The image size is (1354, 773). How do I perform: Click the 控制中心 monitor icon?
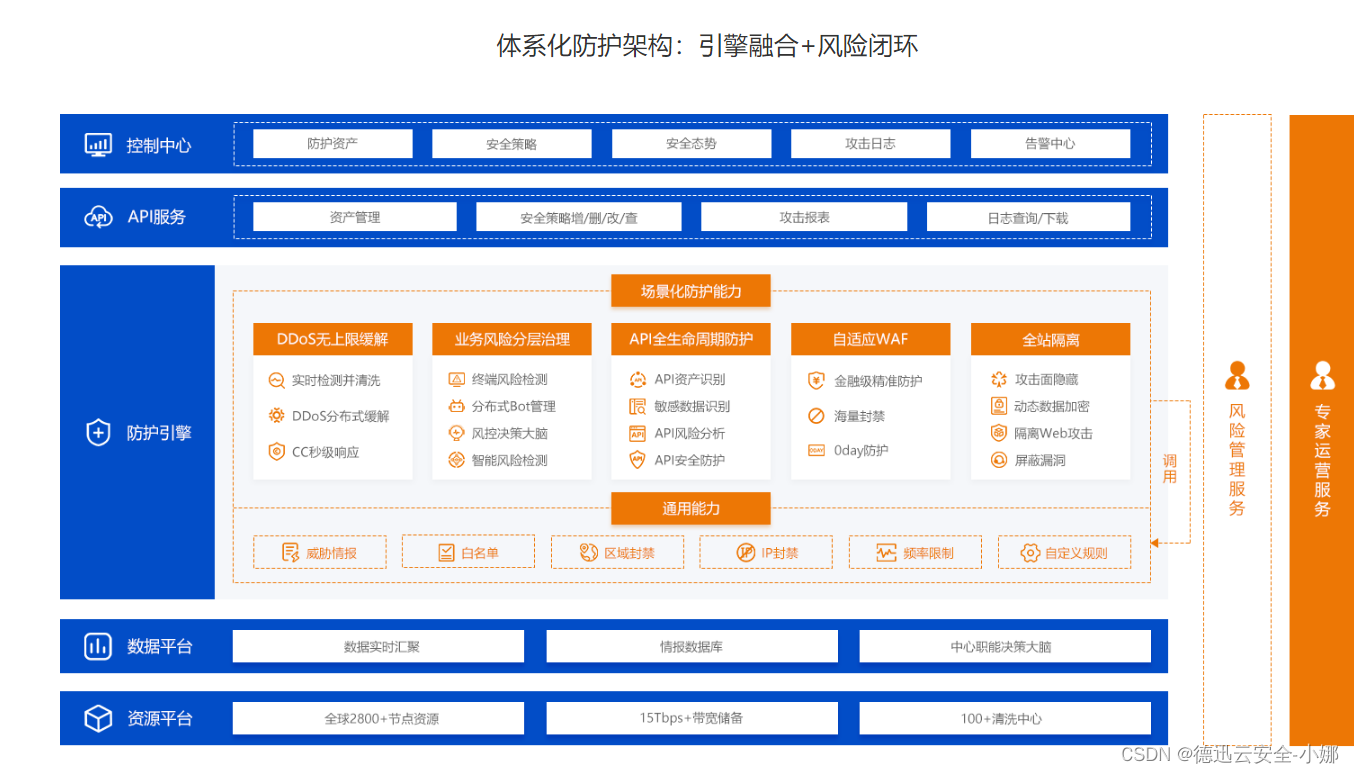coord(98,145)
